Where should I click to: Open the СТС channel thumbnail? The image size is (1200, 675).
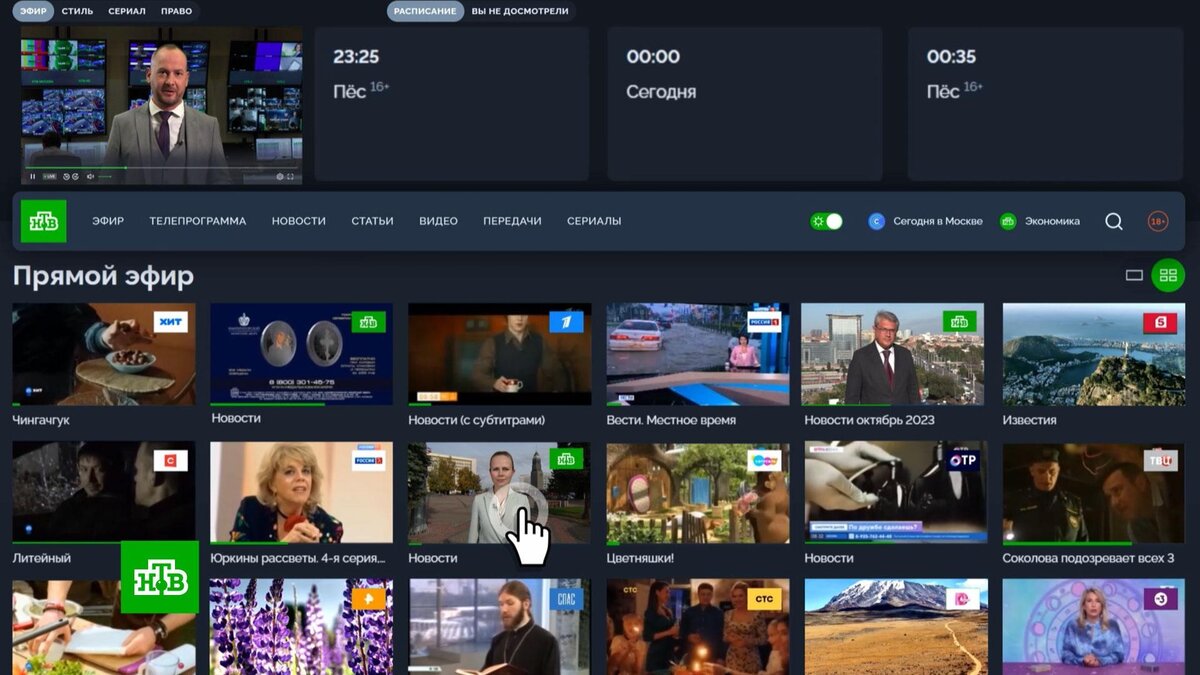coord(698,627)
